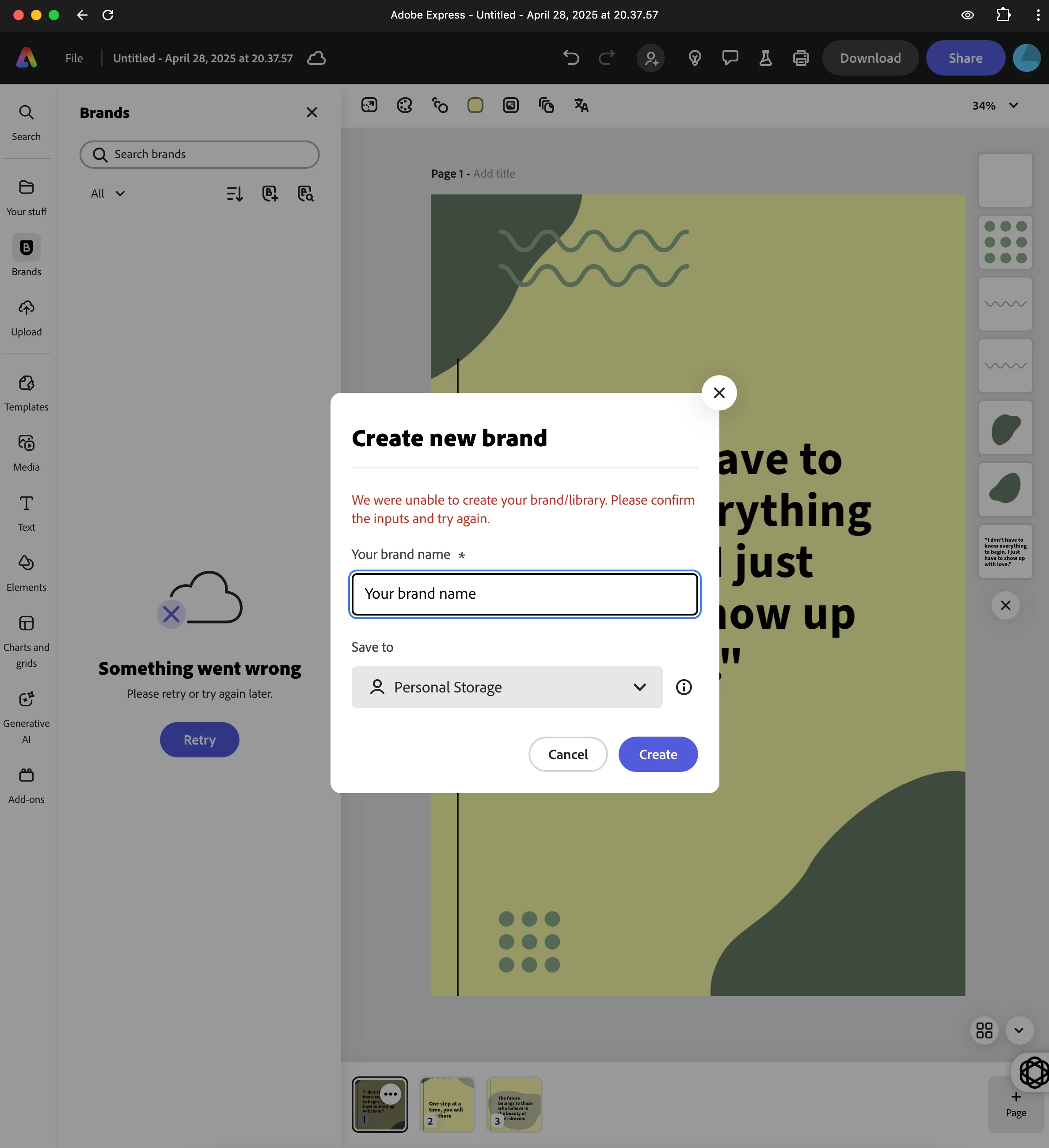Open the 34% zoom level dropdown
The width and height of the screenshot is (1049, 1148).
[994, 105]
